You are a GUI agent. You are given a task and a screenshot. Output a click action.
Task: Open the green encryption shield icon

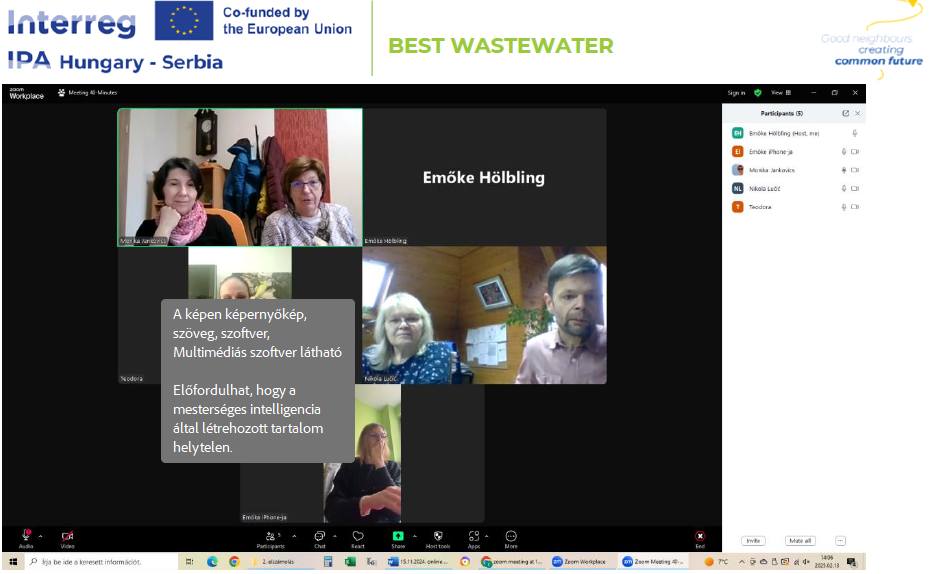point(758,93)
